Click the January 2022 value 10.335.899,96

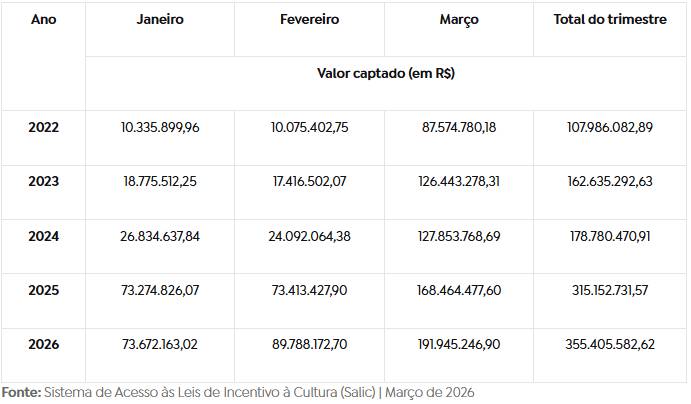tap(160, 127)
